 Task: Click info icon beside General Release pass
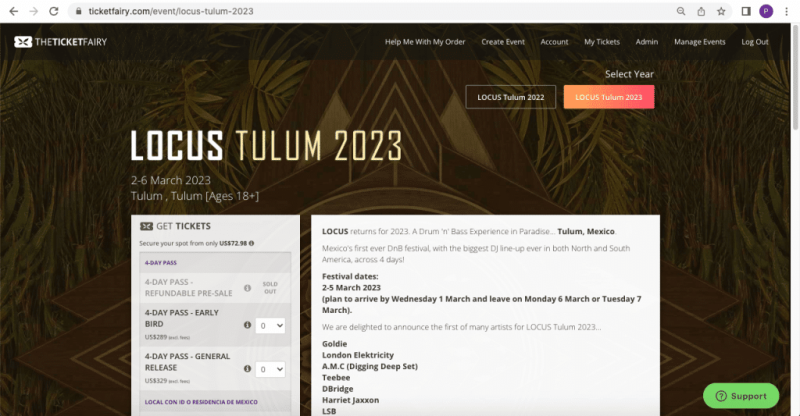(247, 369)
